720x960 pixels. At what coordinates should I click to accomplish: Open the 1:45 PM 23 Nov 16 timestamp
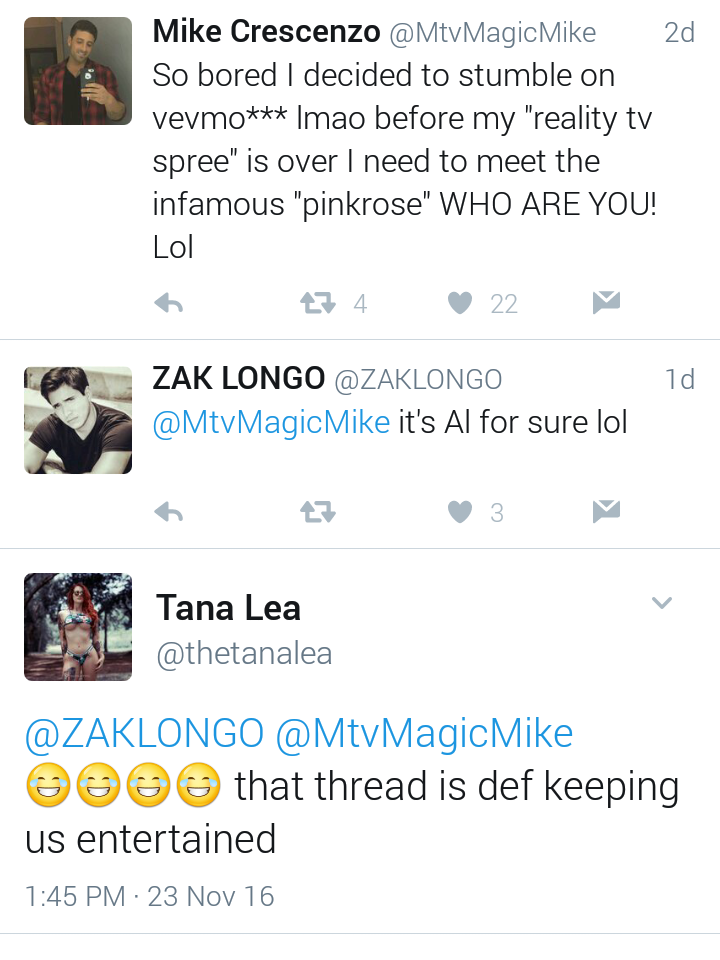click(149, 896)
